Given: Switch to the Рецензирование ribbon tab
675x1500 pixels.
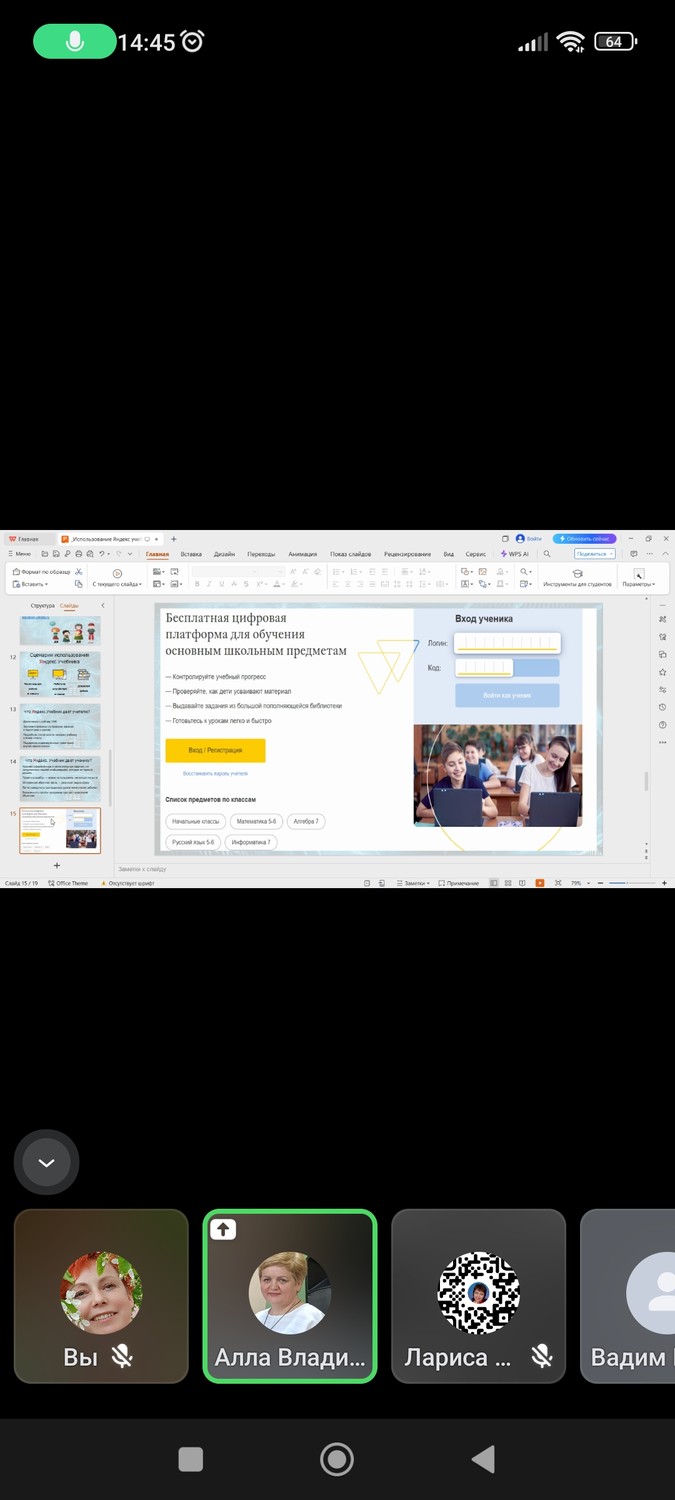Looking at the screenshot, I should coord(407,554).
